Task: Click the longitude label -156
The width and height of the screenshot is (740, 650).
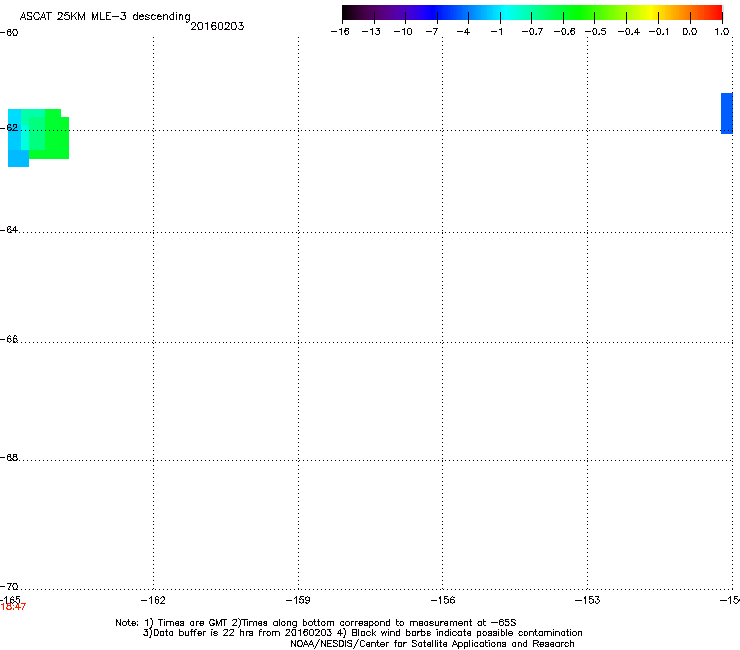Action: click(x=443, y=600)
